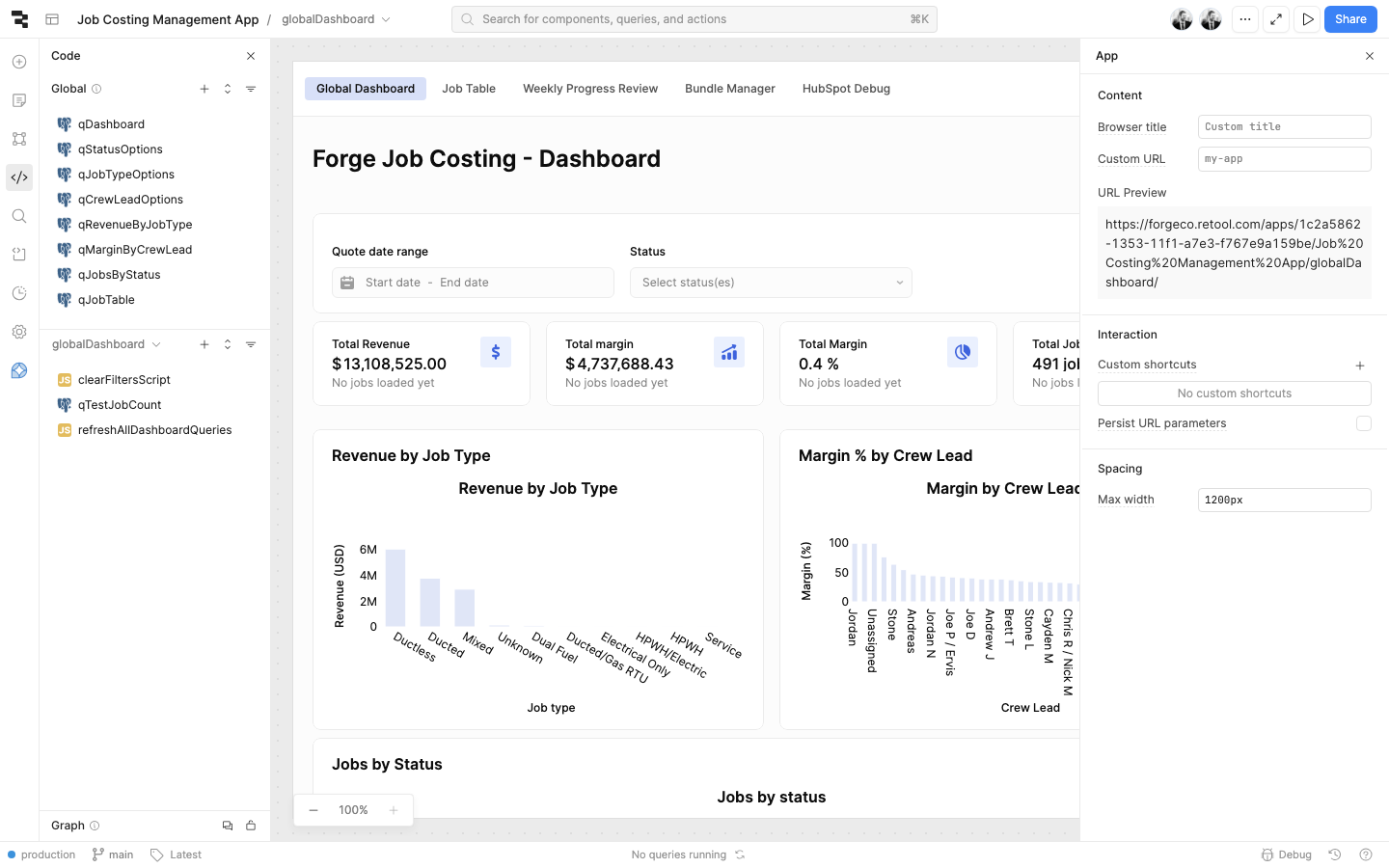Toggle Graph lock icon
1389x868 pixels.
click(251, 826)
